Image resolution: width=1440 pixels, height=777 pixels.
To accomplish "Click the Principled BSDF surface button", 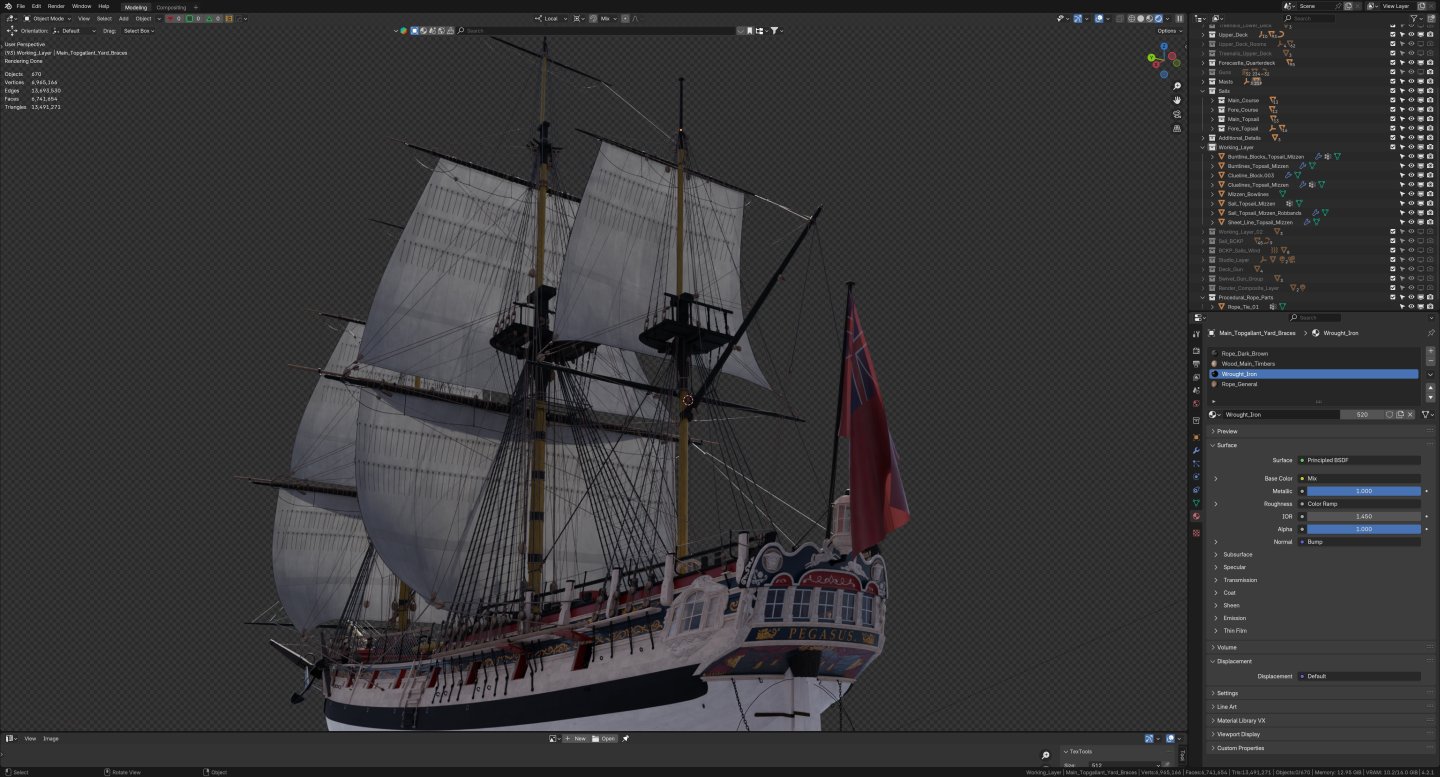I will coord(1359,460).
